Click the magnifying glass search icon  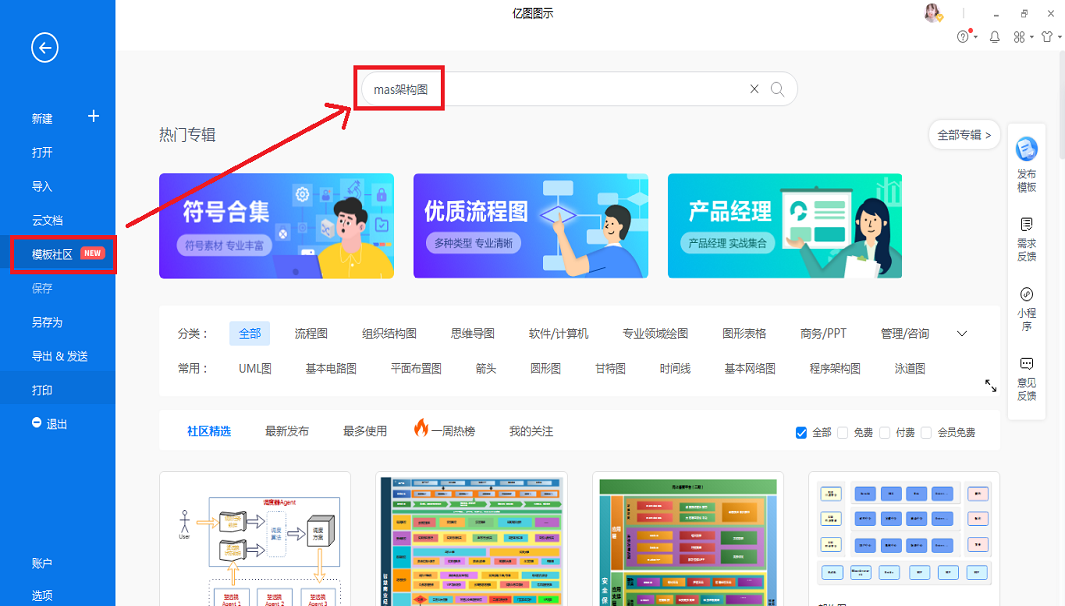(778, 89)
